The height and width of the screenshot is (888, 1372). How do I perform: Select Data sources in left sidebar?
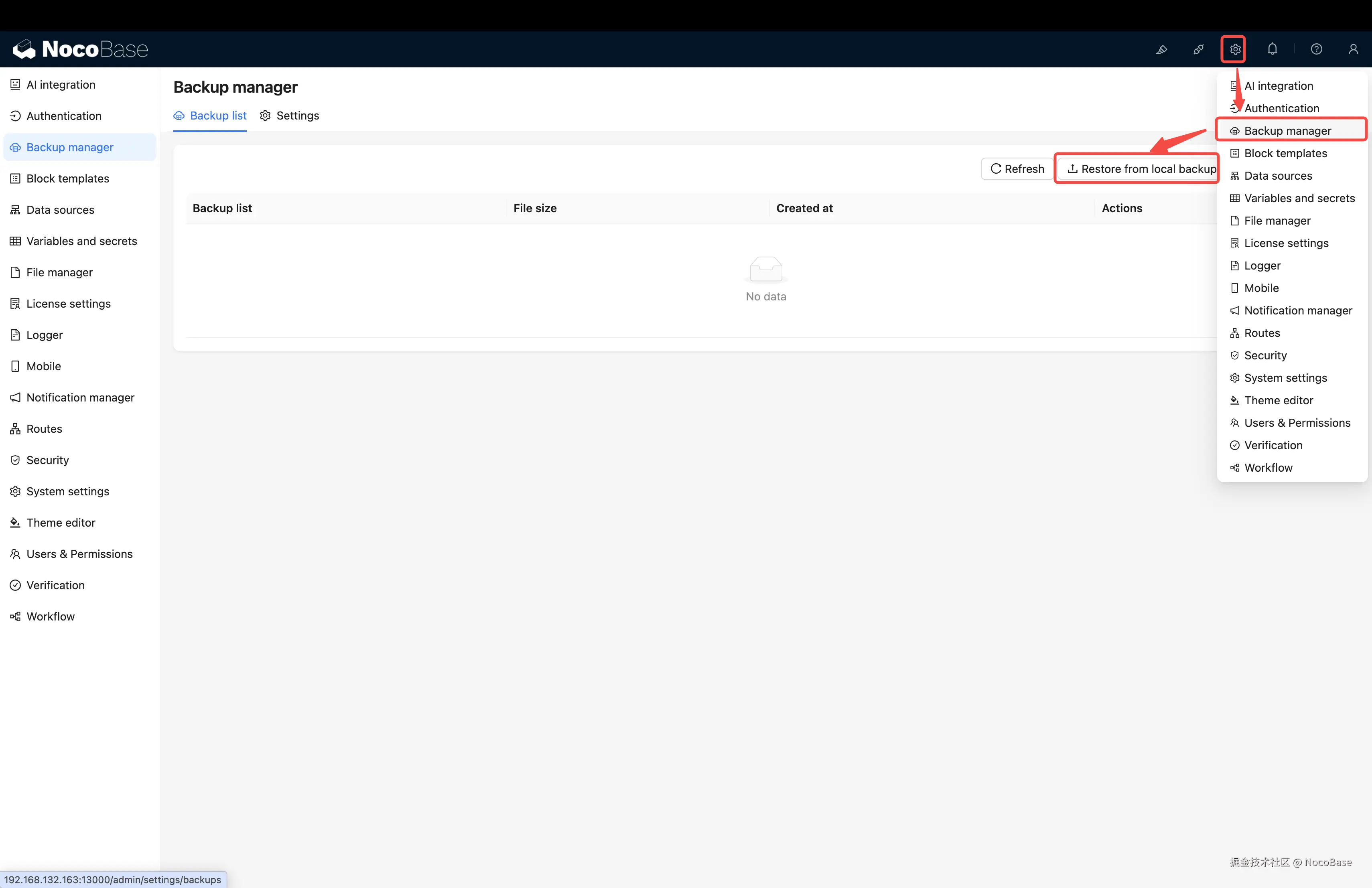click(x=60, y=210)
